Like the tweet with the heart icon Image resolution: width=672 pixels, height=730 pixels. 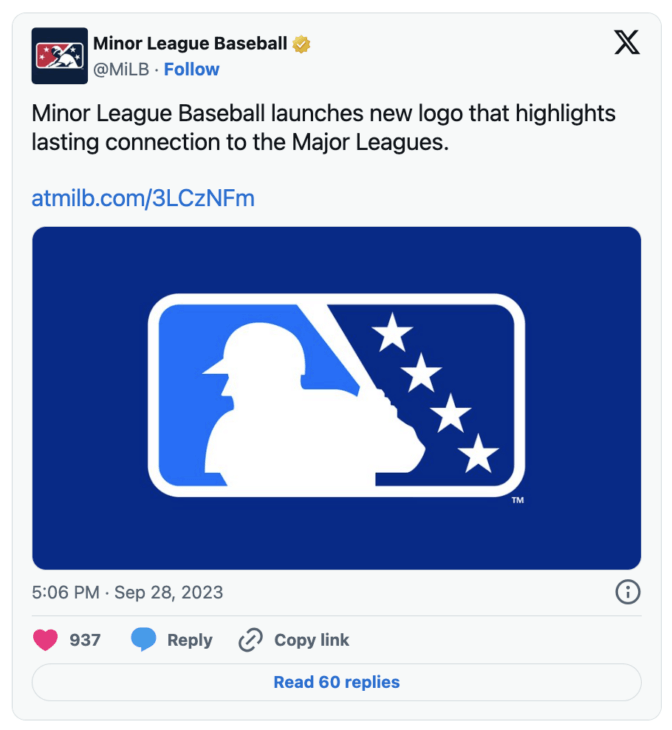click(45, 640)
